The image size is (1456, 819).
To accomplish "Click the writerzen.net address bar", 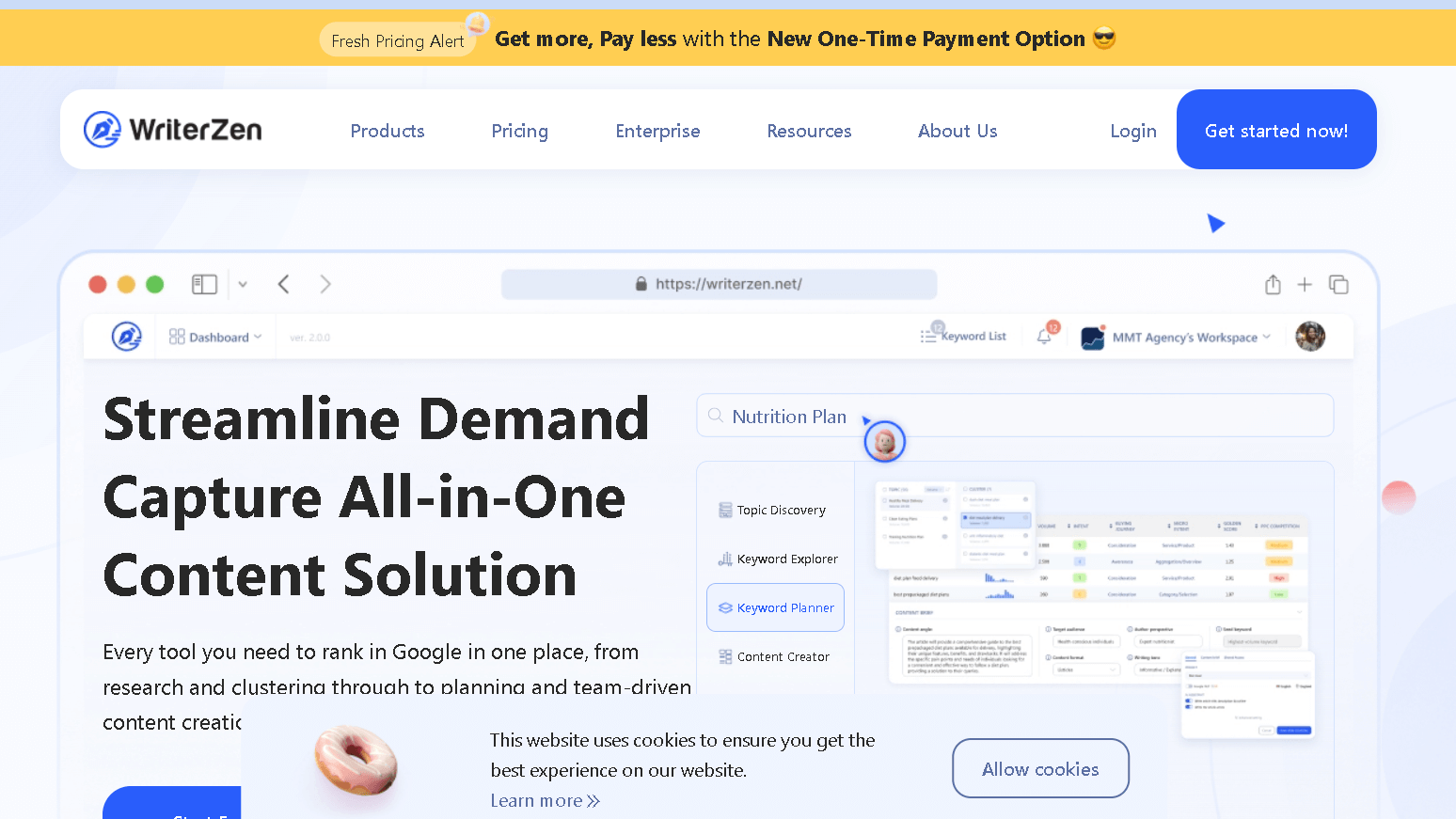I will point(719,284).
